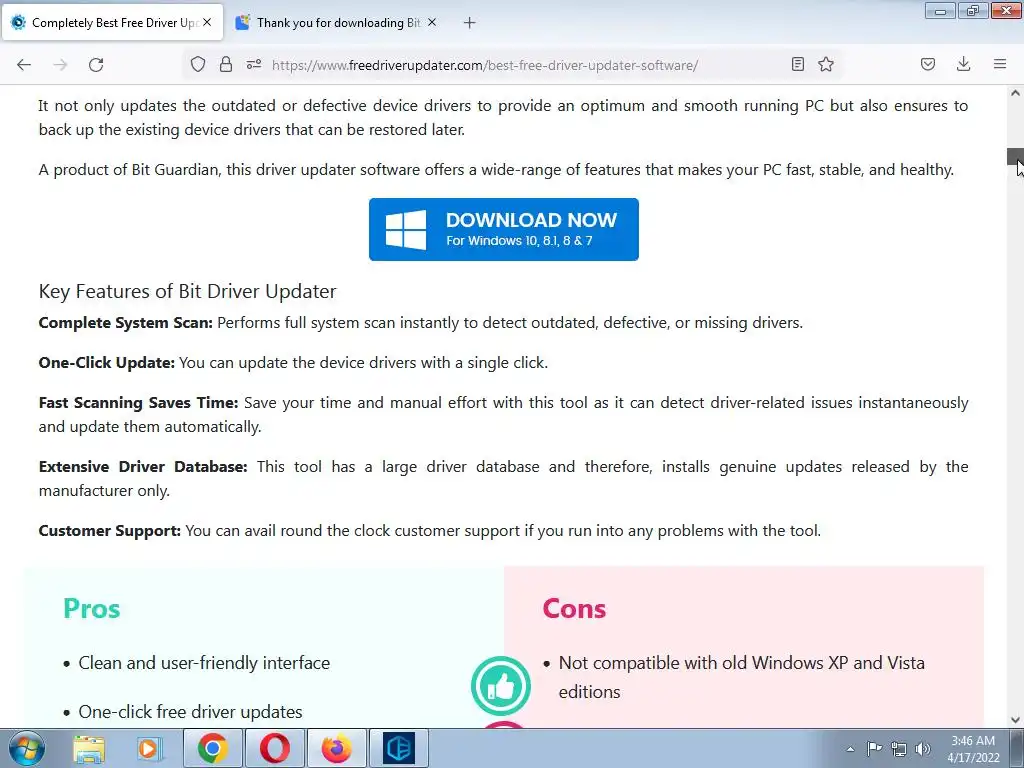Restore down the Firefox window
This screenshot has width=1024, height=768.
click(x=972, y=10)
